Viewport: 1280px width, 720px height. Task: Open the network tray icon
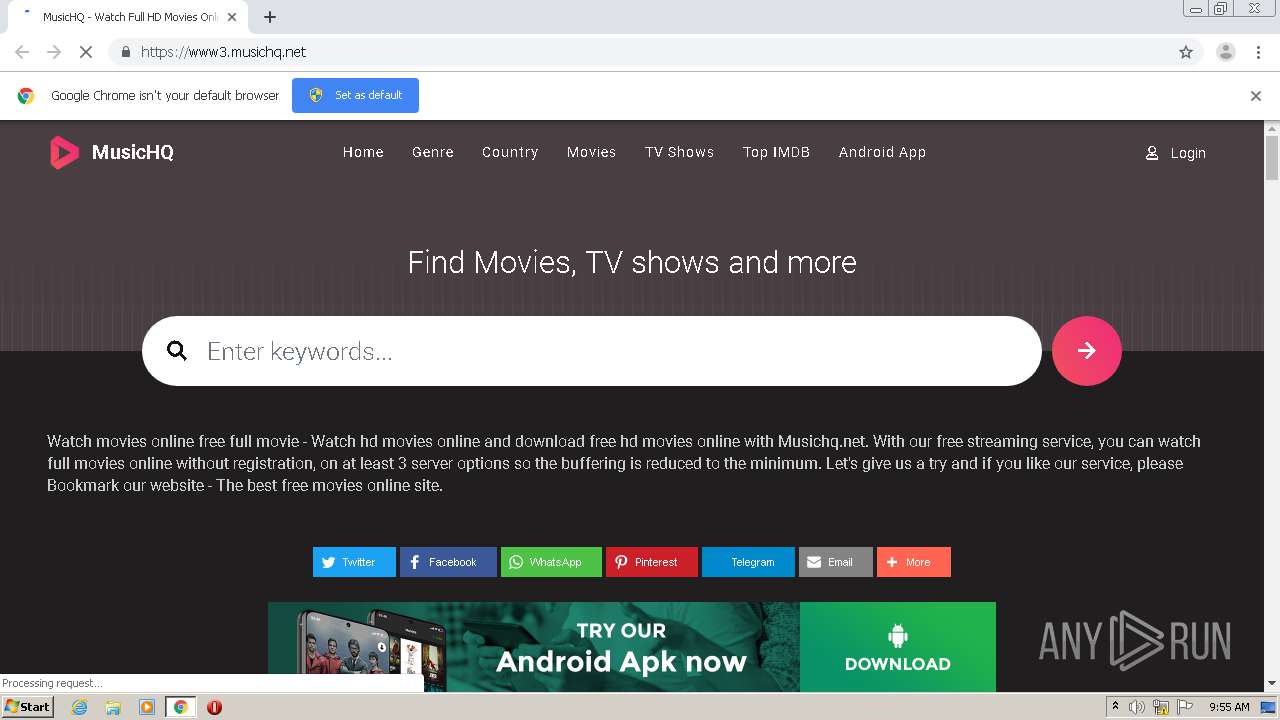1161,707
